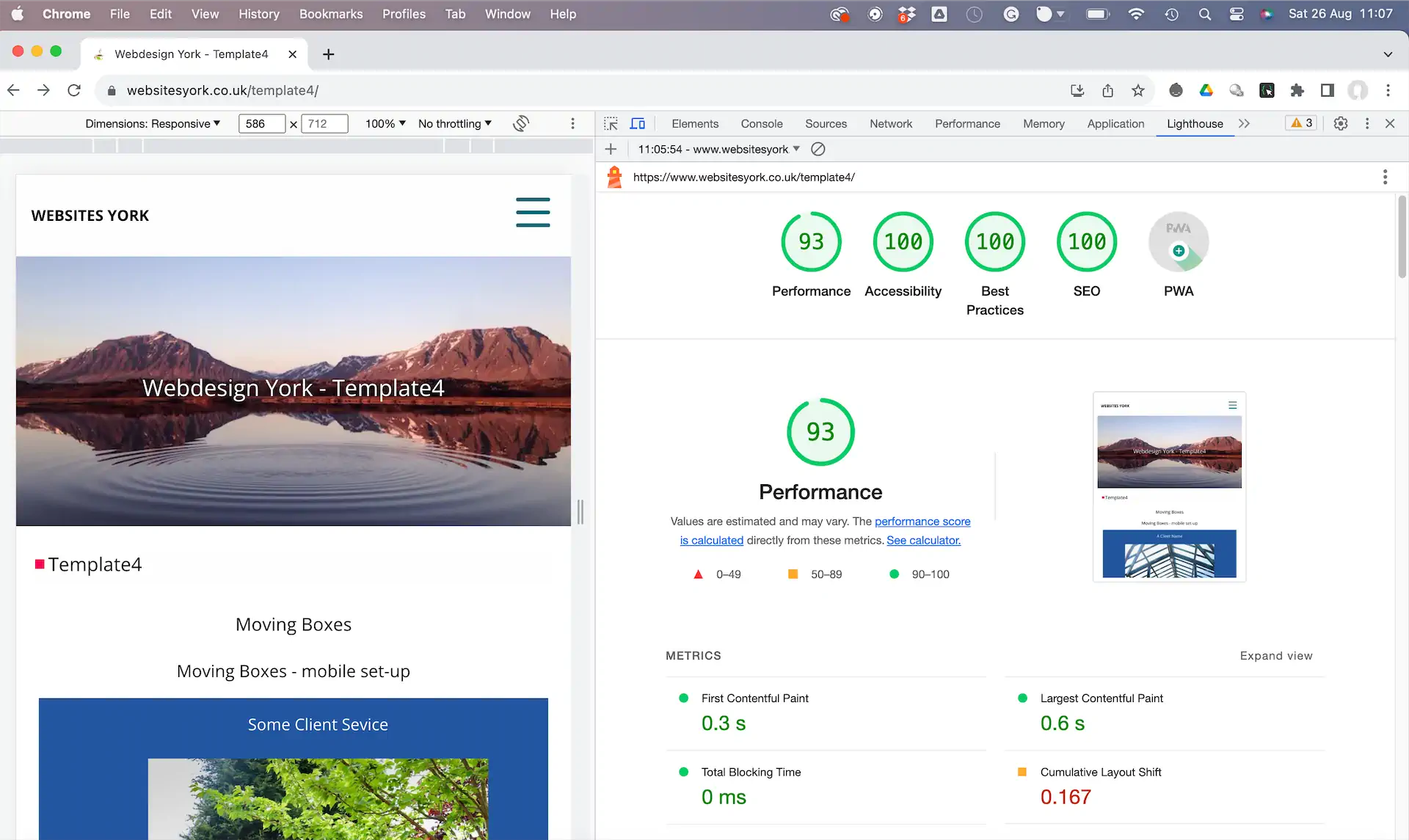Image resolution: width=1409 pixels, height=840 pixels.
Task: Select the Lighthouse tab
Action: click(x=1195, y=123)
